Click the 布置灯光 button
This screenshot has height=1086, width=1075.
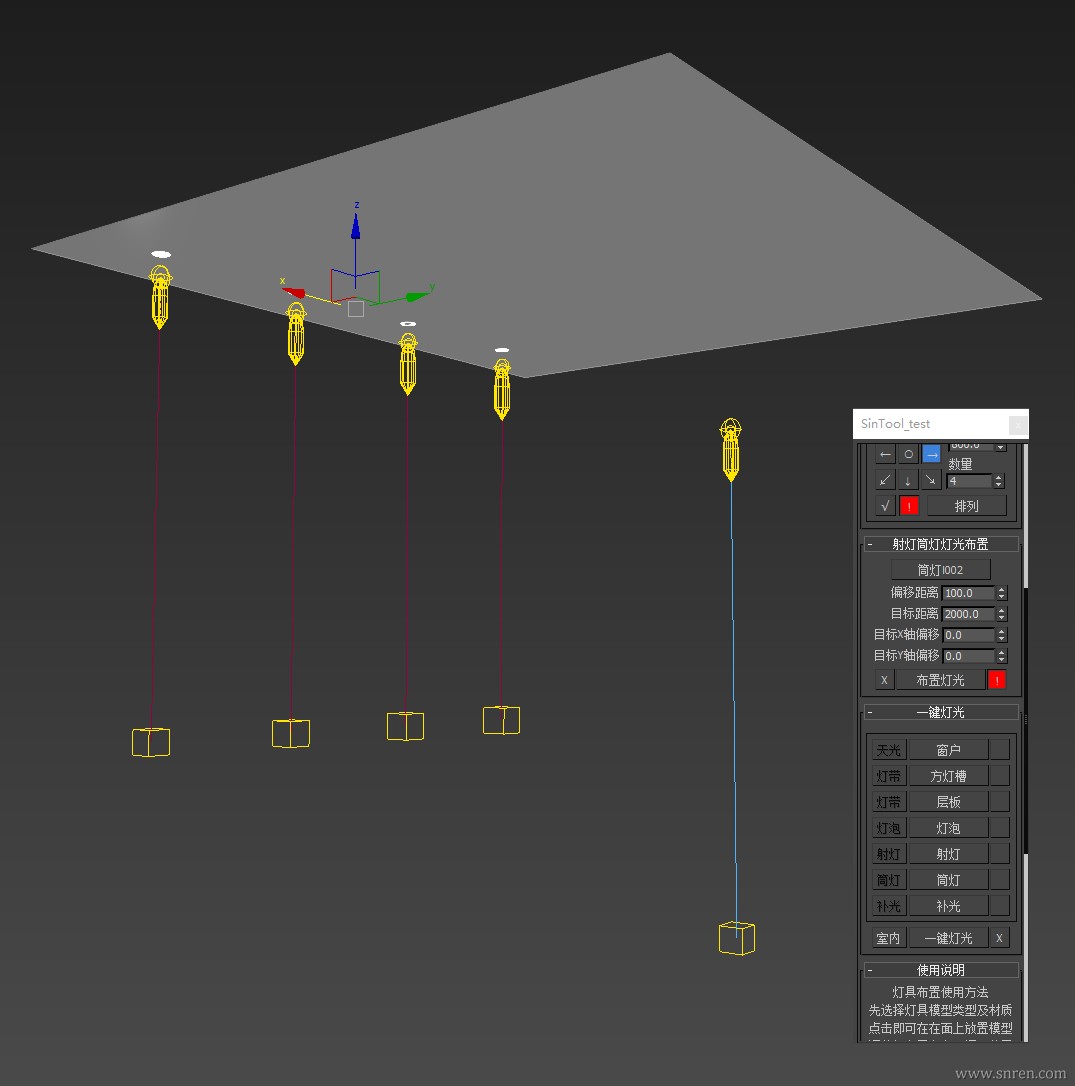point(941,680)
